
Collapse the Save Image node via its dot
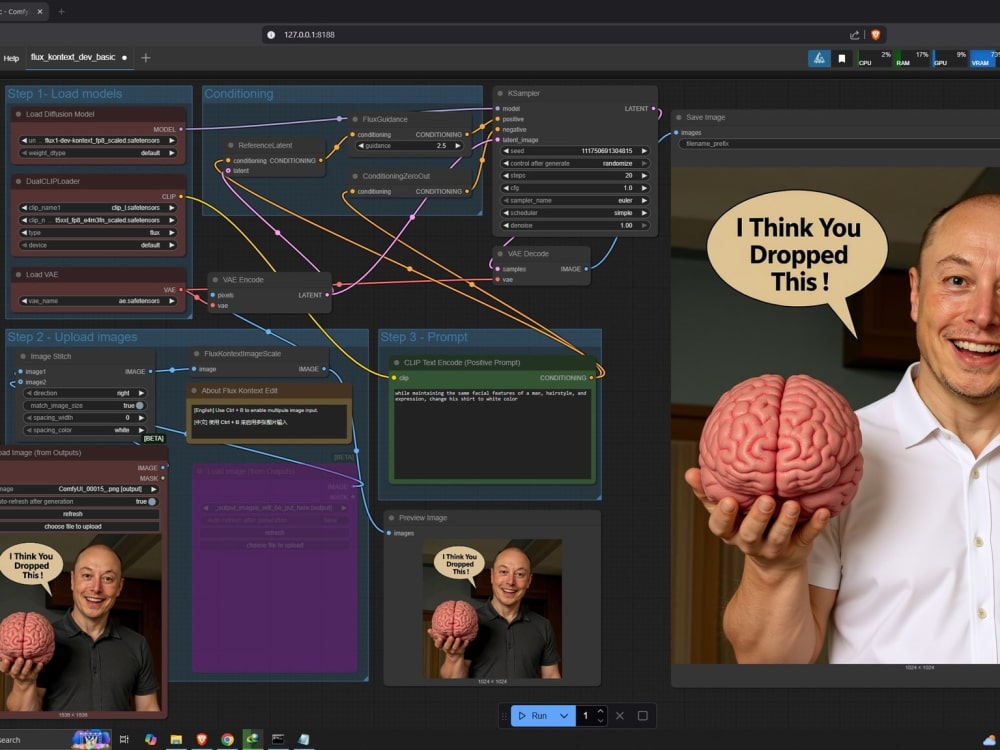click(x=679, y=117)
